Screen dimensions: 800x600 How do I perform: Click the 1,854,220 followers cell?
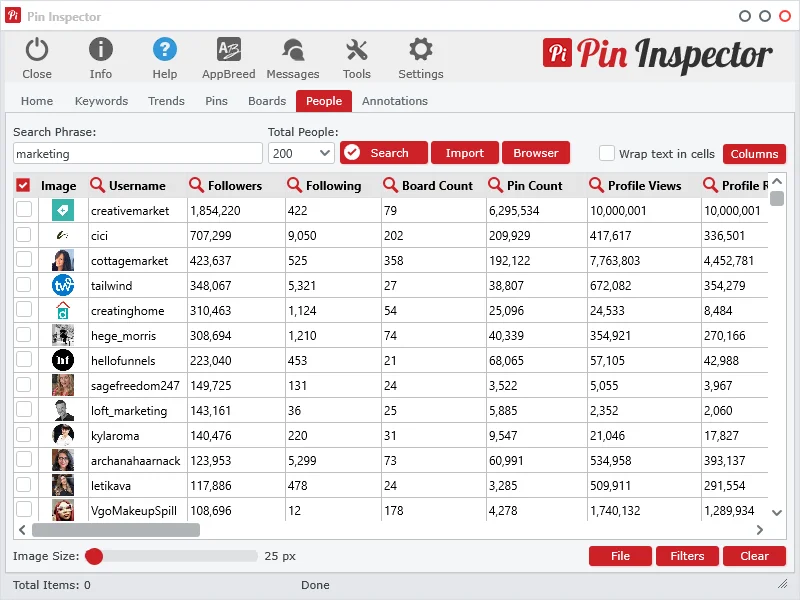(x=236, y=210)
